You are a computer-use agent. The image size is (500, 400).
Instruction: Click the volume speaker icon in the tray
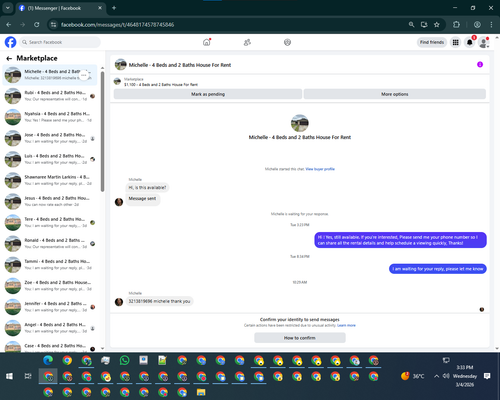click(446, 376)
